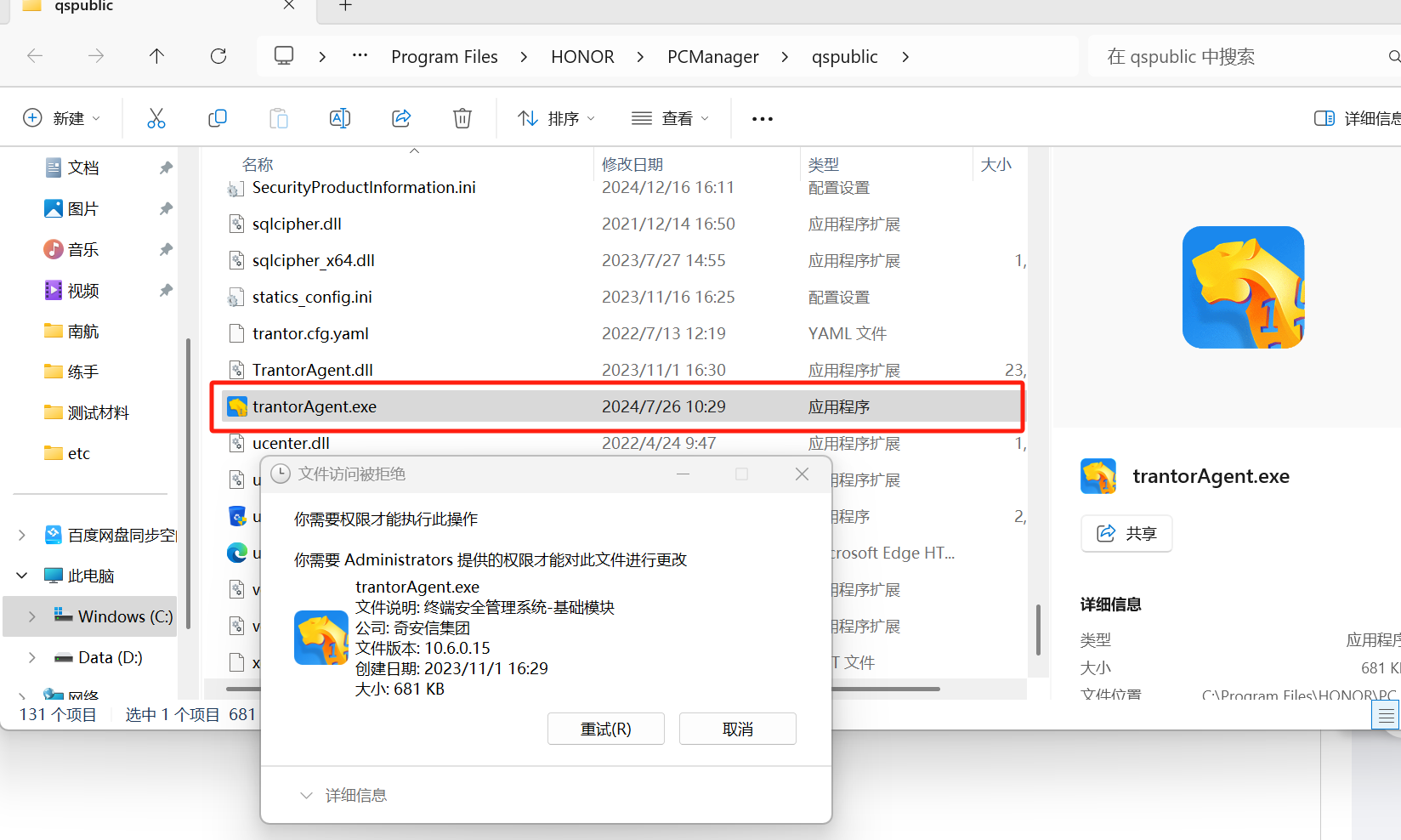1401x840 pixels.
Task: Go up one folder with up arrow
Action: [156, 56]
